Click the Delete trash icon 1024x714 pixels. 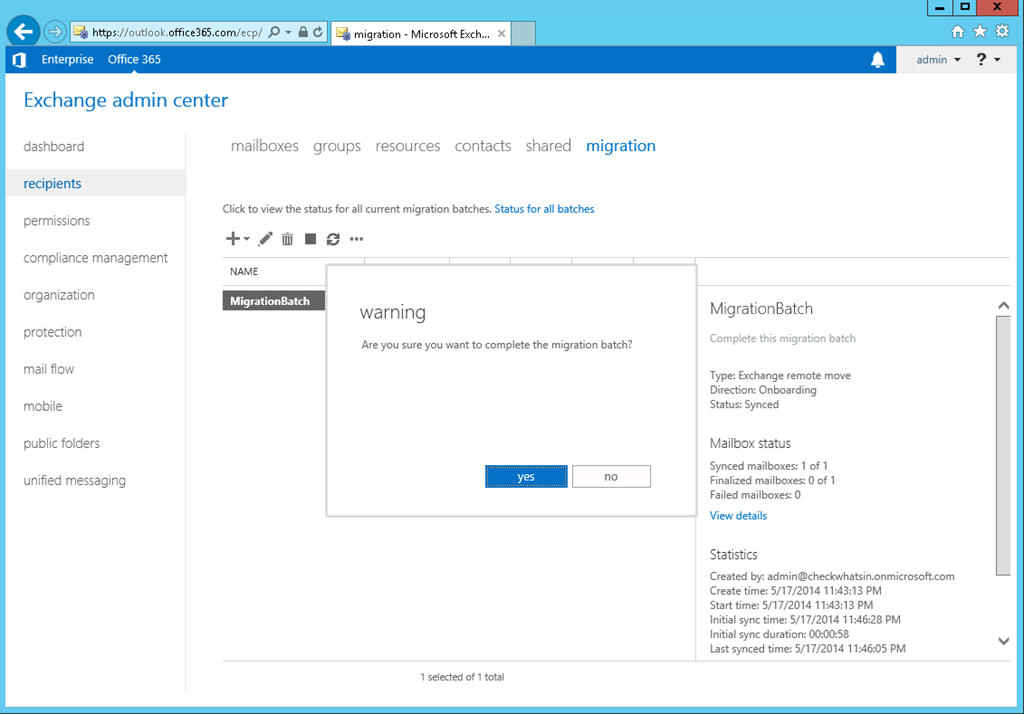tap(287, 239)
